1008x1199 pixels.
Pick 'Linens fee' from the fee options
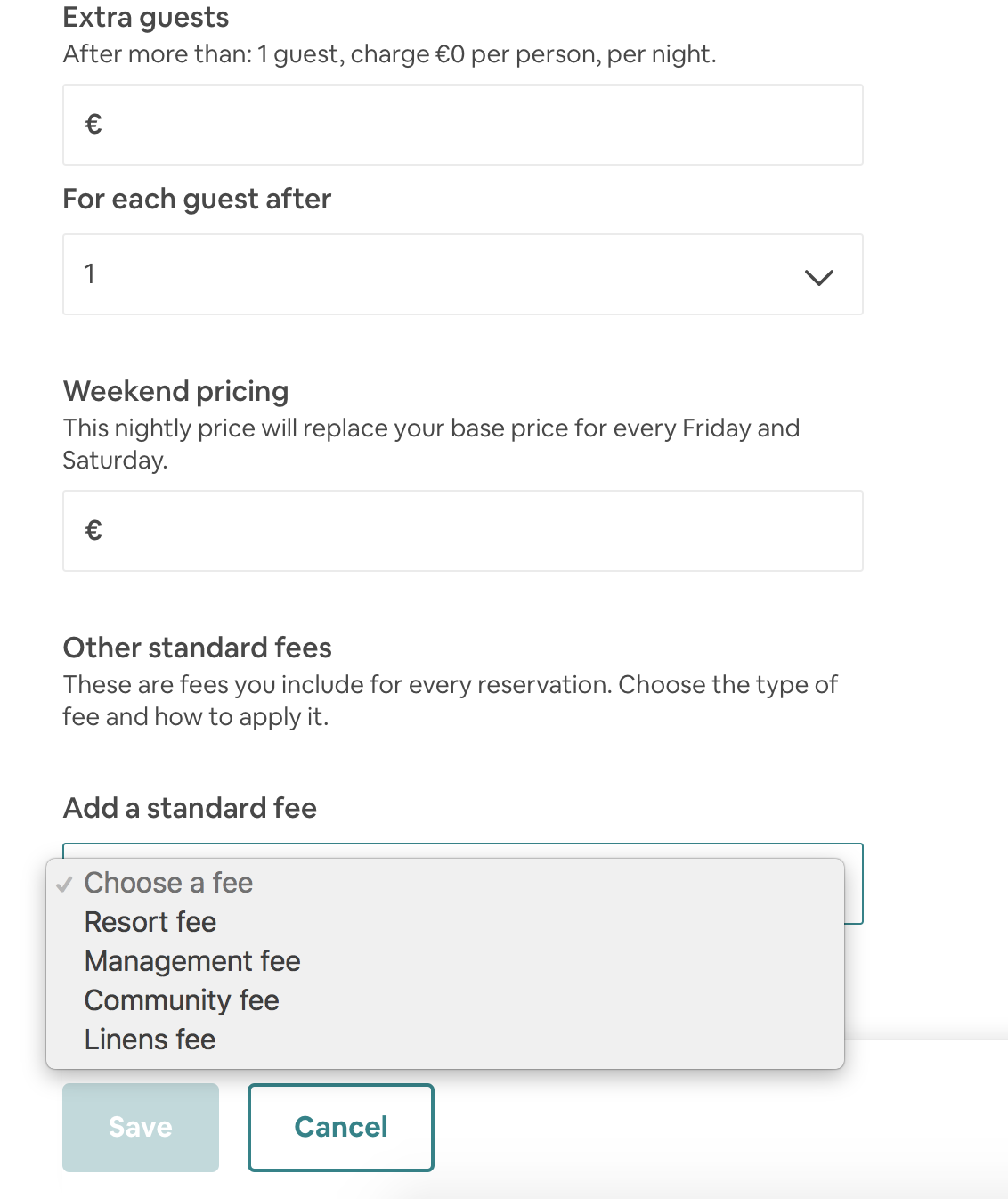click(x=148, y=1040)
